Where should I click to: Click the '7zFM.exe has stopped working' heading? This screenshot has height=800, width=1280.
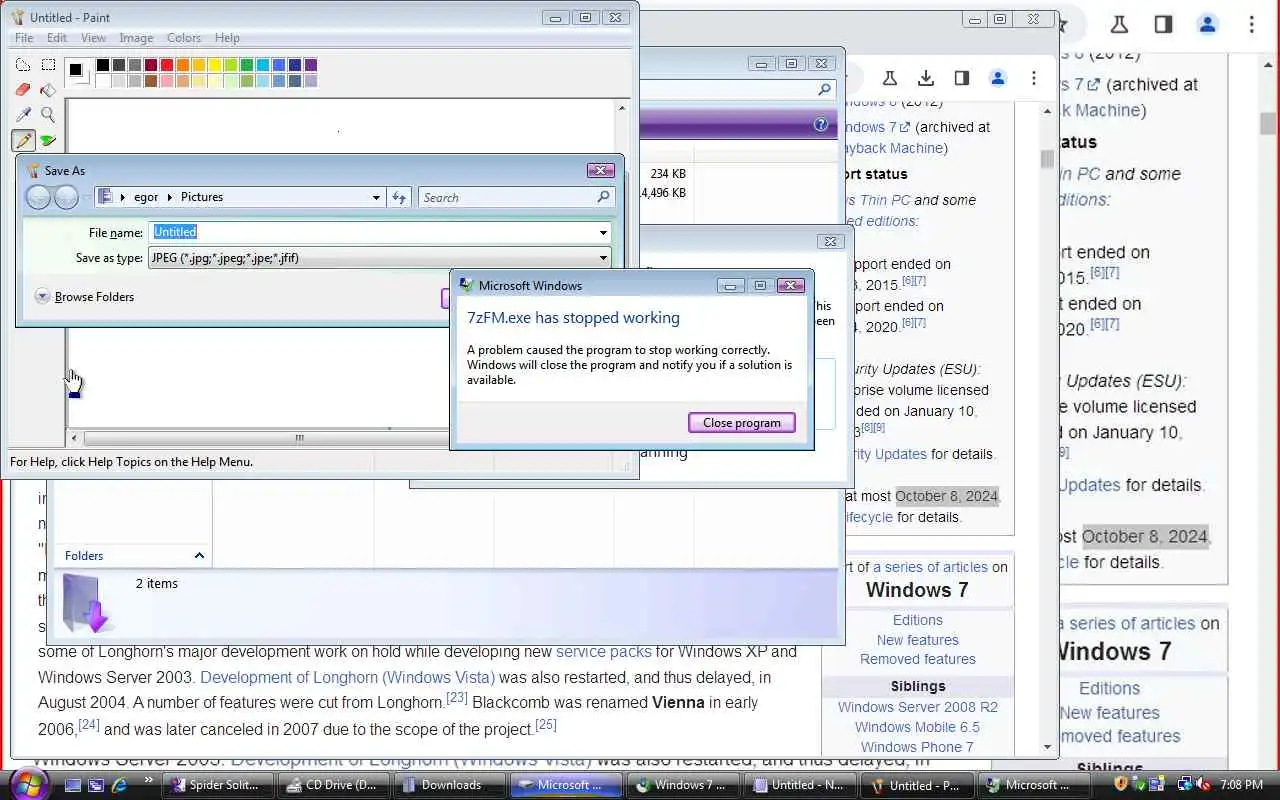click(x=573, y=318)
